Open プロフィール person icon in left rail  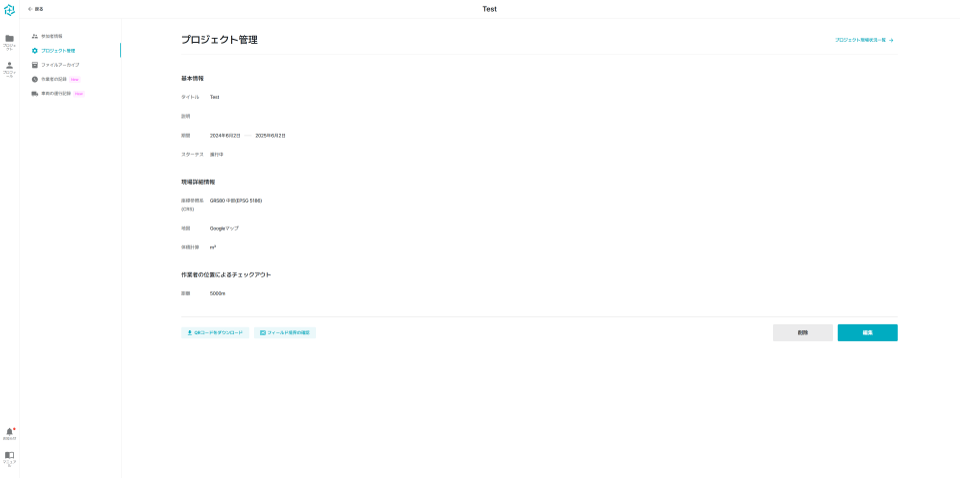[9, 66]
